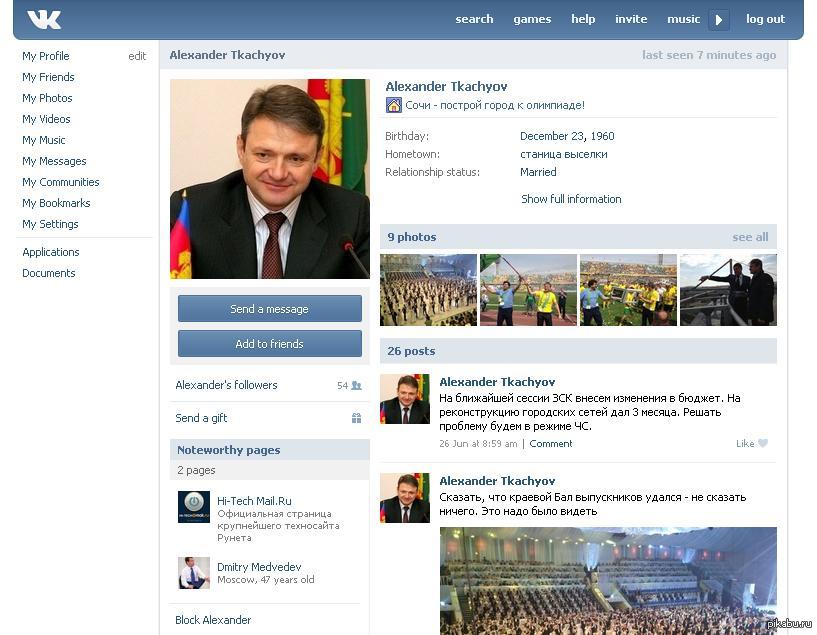Screen dimensions: 817x635
Task: Open the Hi-Tech Mail.Ru page avatar
Action: tap(194, 507)
